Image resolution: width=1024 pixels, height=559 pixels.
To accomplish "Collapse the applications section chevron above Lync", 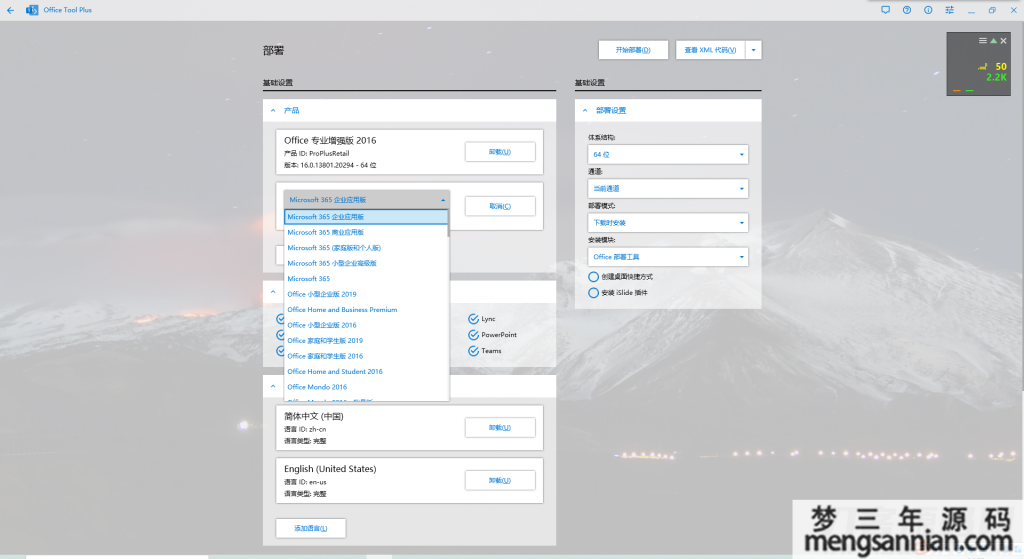I will tap(273, 292).
